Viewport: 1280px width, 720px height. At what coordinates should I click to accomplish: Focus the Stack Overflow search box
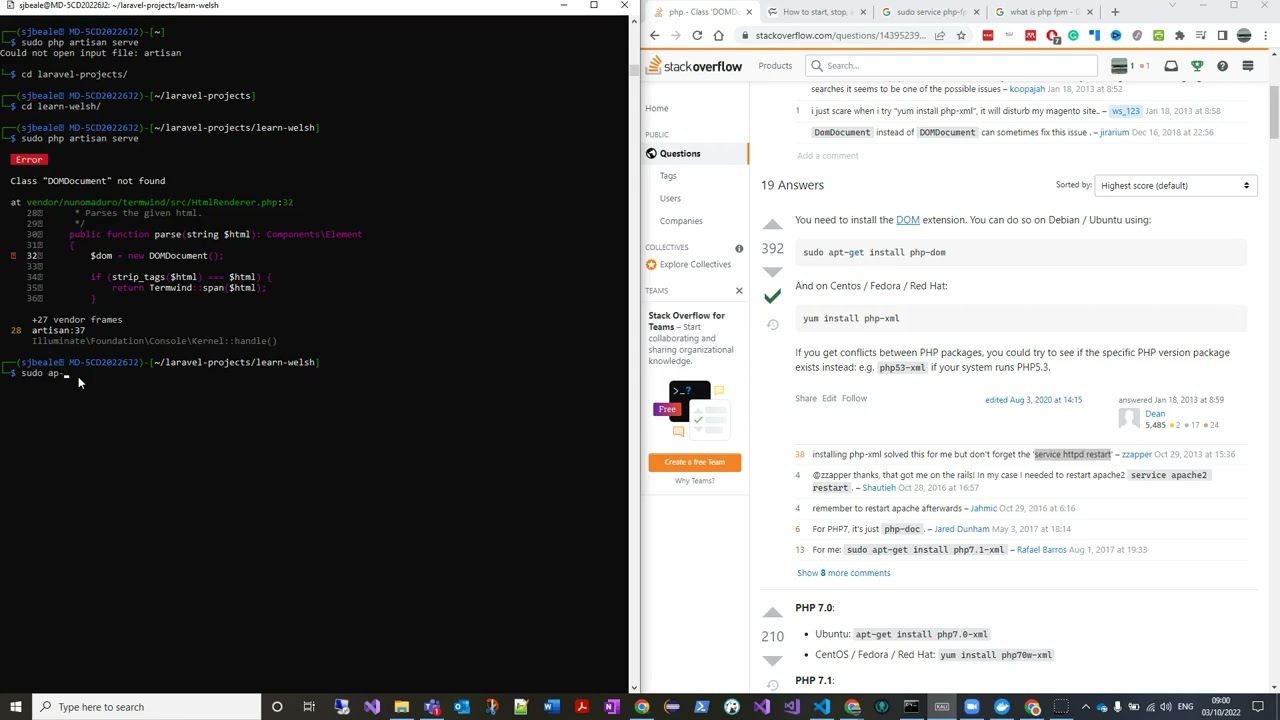click(952, 66)
